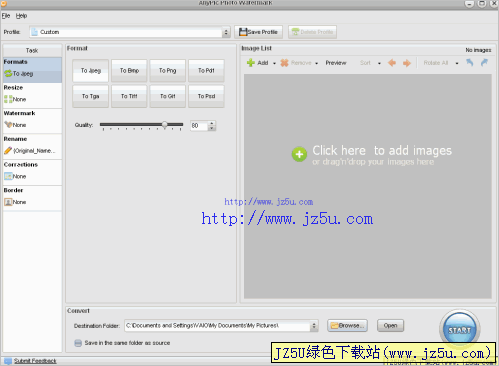Click the blue START button
The image size is (499, 366).
460,330
